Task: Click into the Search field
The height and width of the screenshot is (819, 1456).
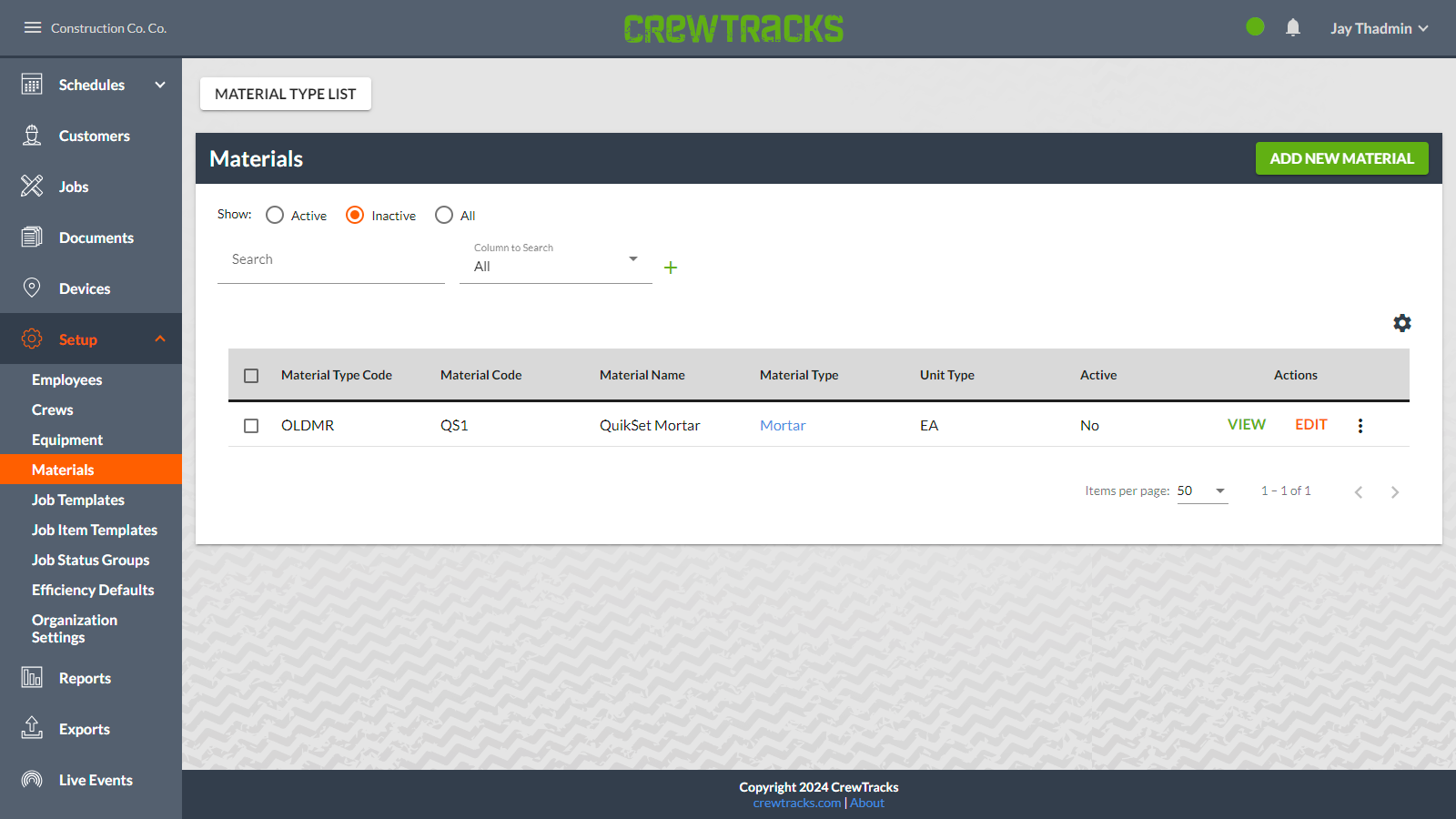Action: [x=331, y=260]
